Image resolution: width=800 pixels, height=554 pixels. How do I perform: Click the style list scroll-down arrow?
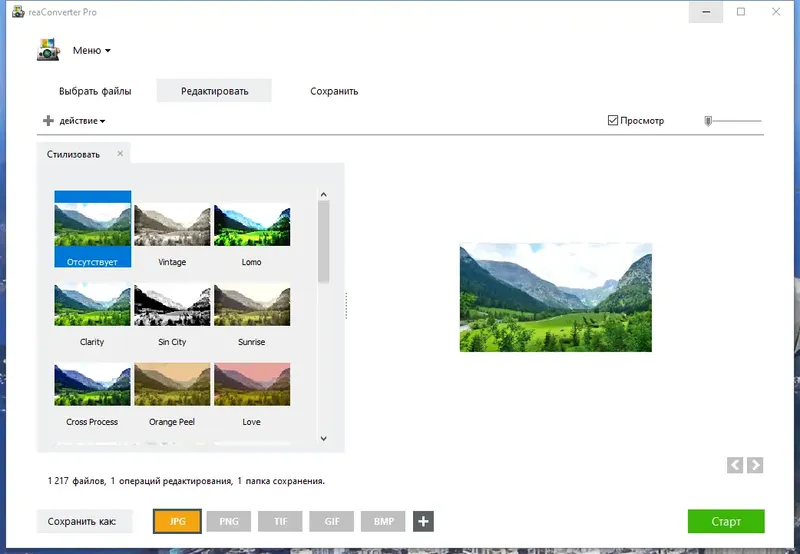[323, 438]
